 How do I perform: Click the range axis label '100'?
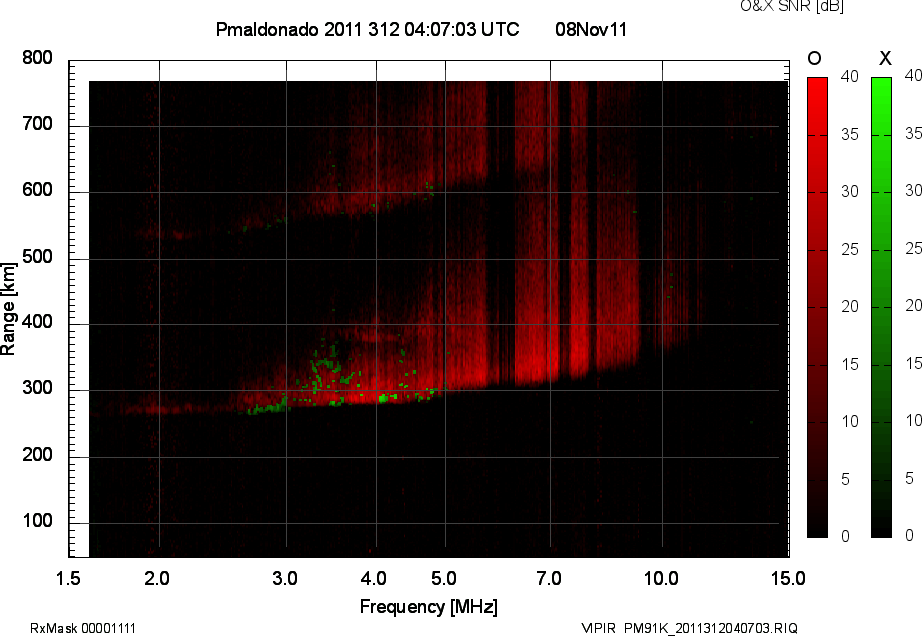(x=38, y=521)
